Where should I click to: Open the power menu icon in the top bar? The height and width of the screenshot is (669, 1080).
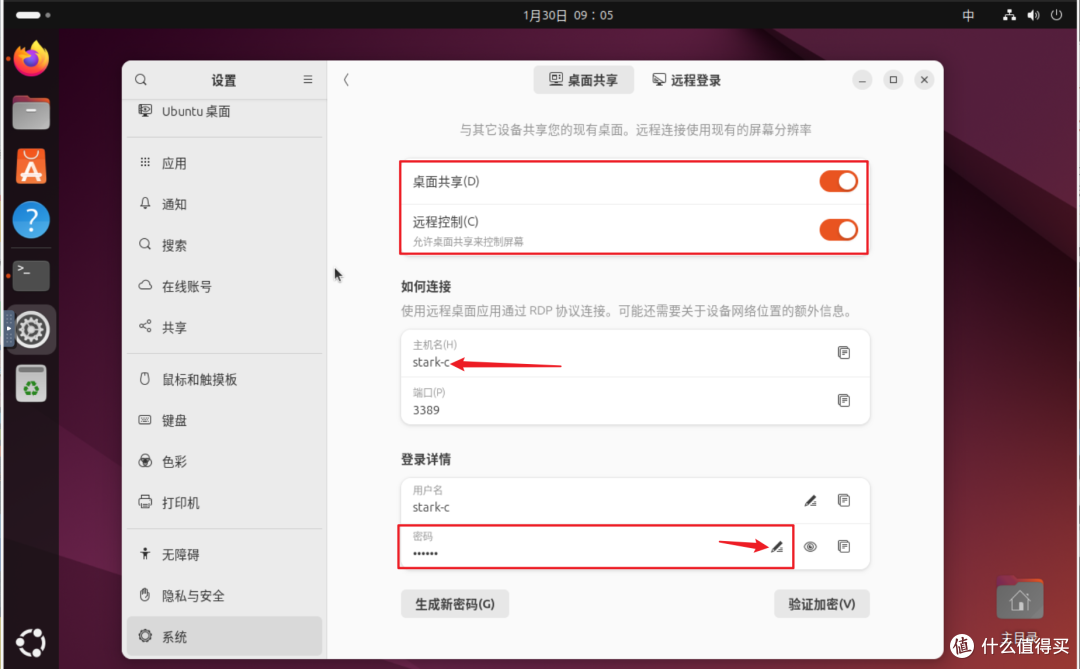pos(1057,15)
